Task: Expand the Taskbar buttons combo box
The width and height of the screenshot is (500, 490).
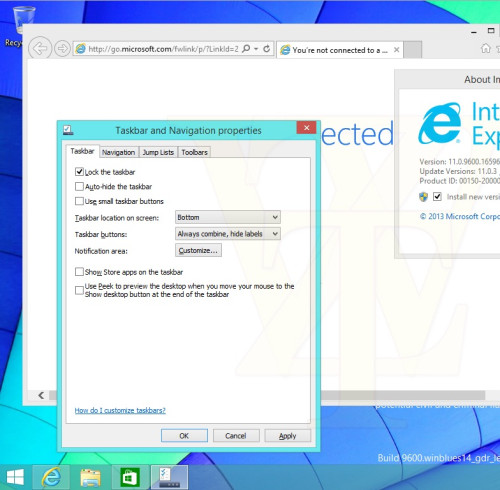Action: point(228,234)
